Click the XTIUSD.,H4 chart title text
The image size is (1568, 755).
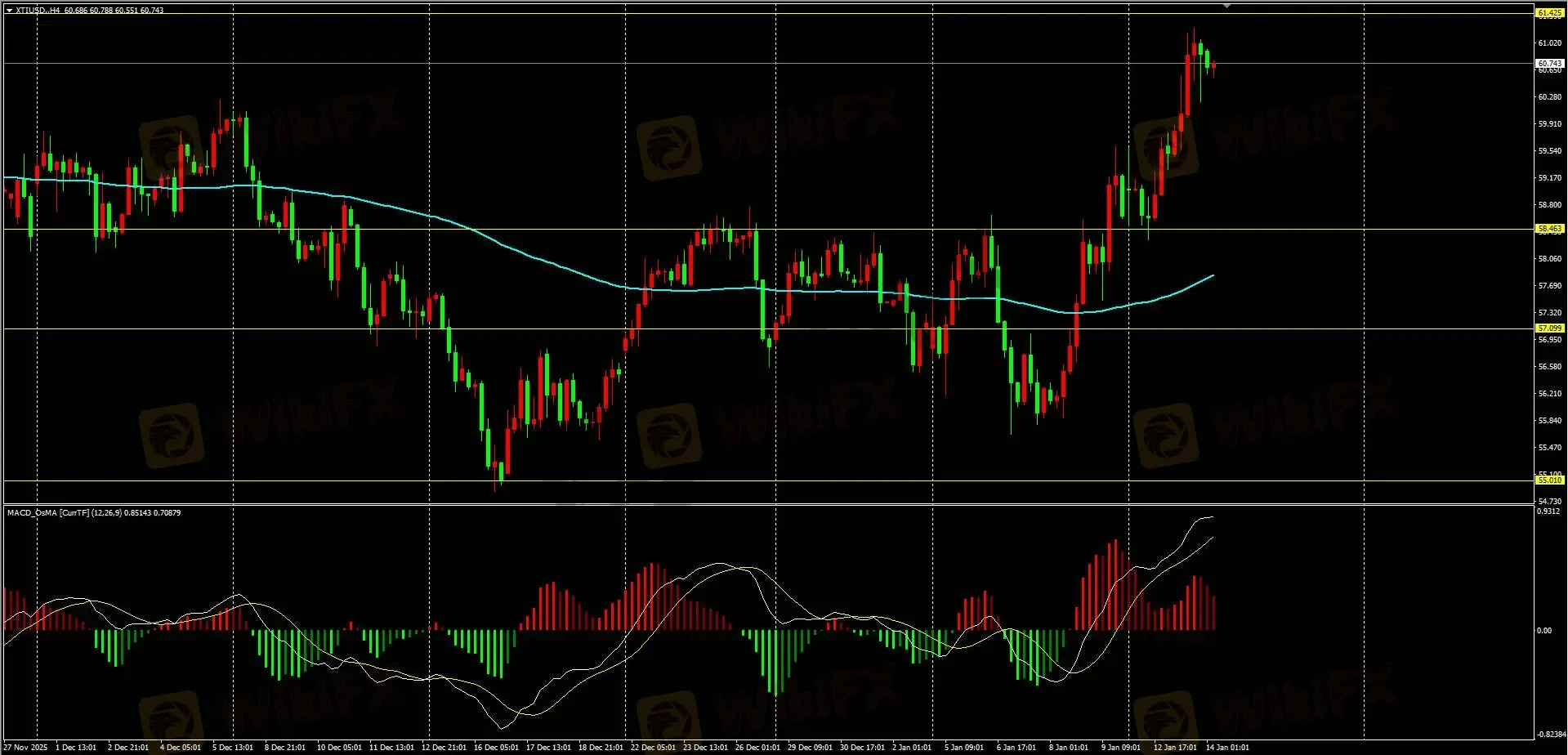pos(38,11)
